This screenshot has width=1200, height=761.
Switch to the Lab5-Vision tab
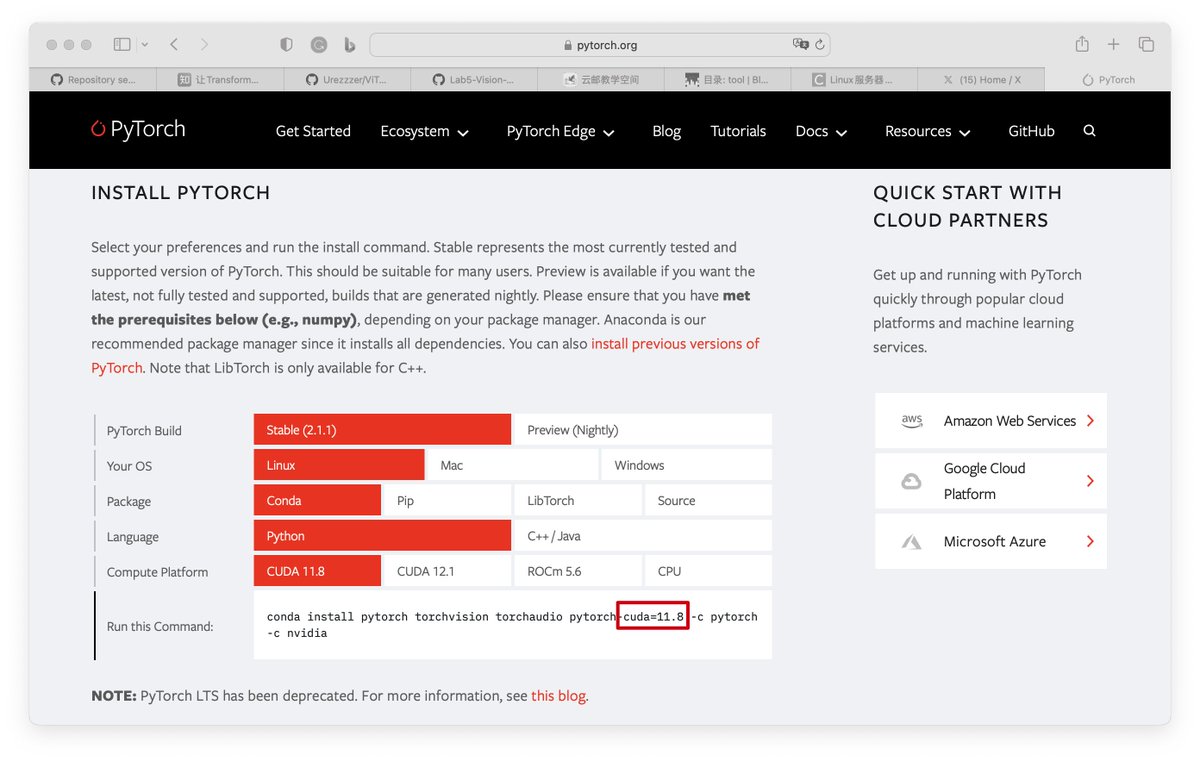point(474,79)
